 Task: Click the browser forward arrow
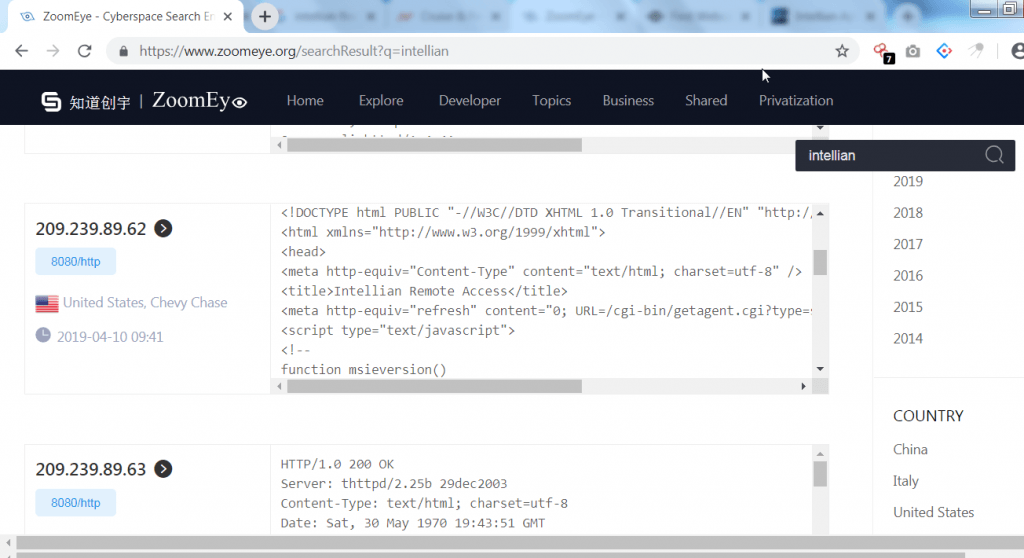tap(53, 51)
